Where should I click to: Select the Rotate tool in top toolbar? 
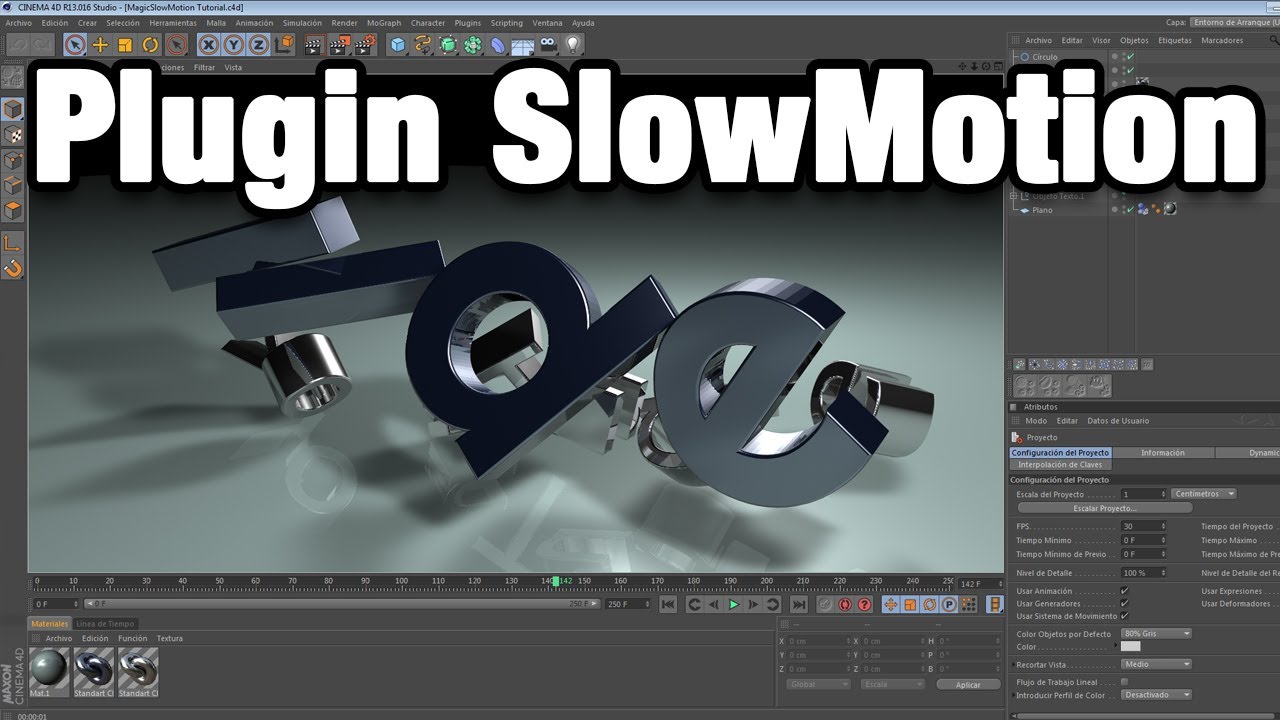pos(150,45)
